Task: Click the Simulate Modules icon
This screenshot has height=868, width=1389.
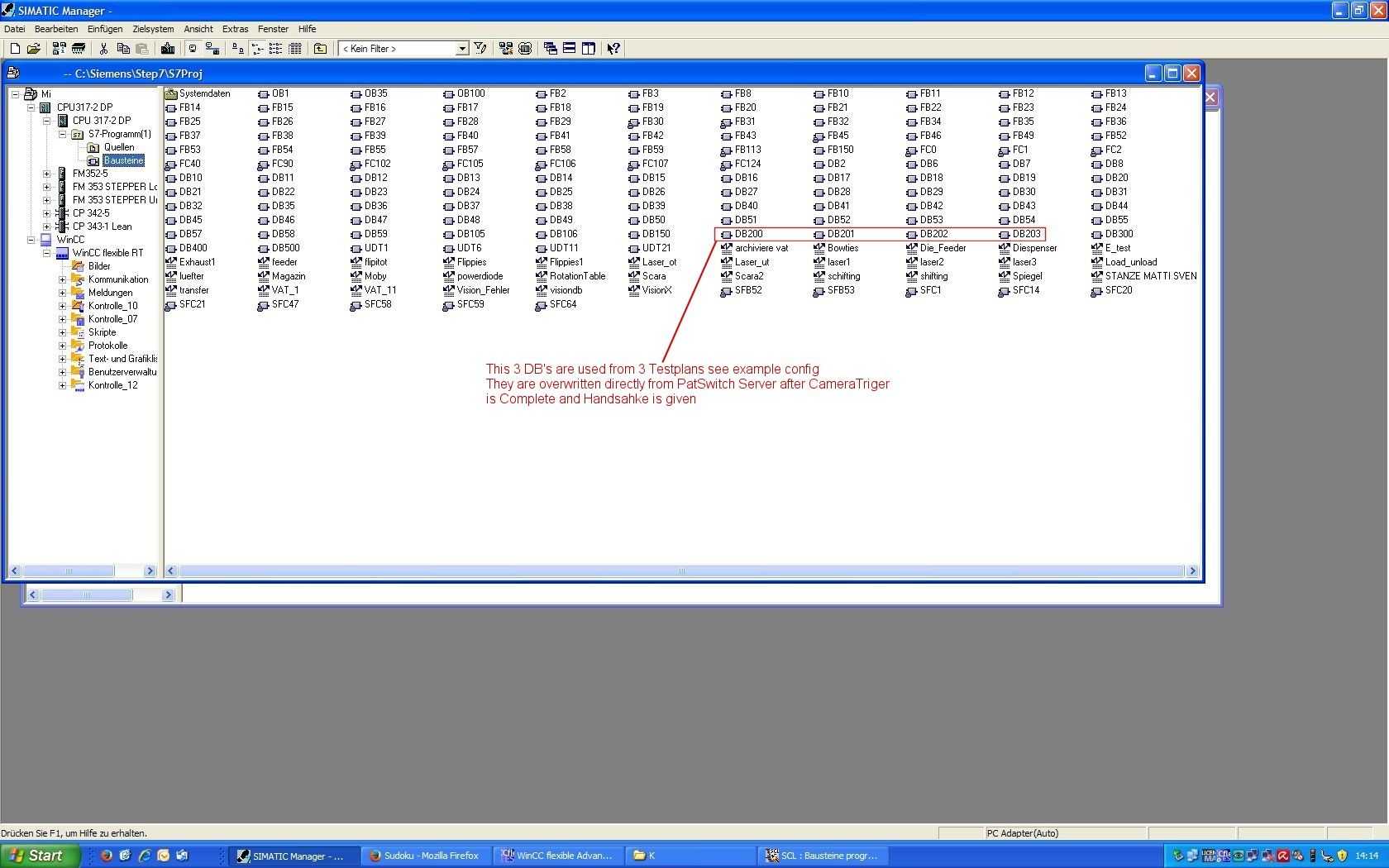Action: [x=506, y=49]
